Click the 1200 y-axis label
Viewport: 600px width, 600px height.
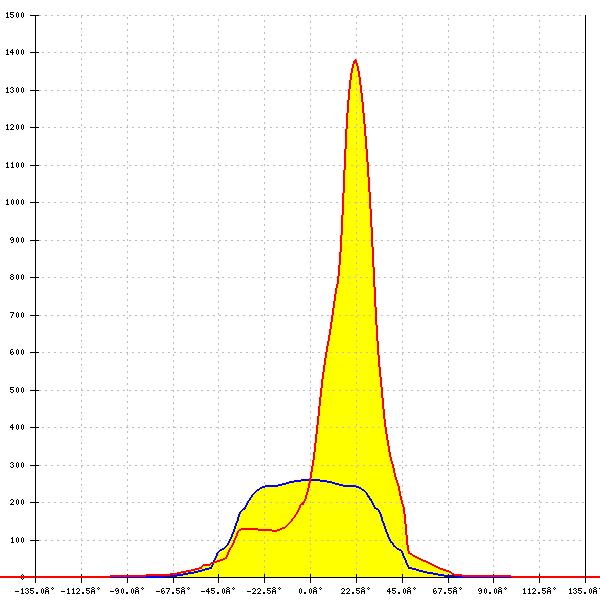tap(15, 127)
